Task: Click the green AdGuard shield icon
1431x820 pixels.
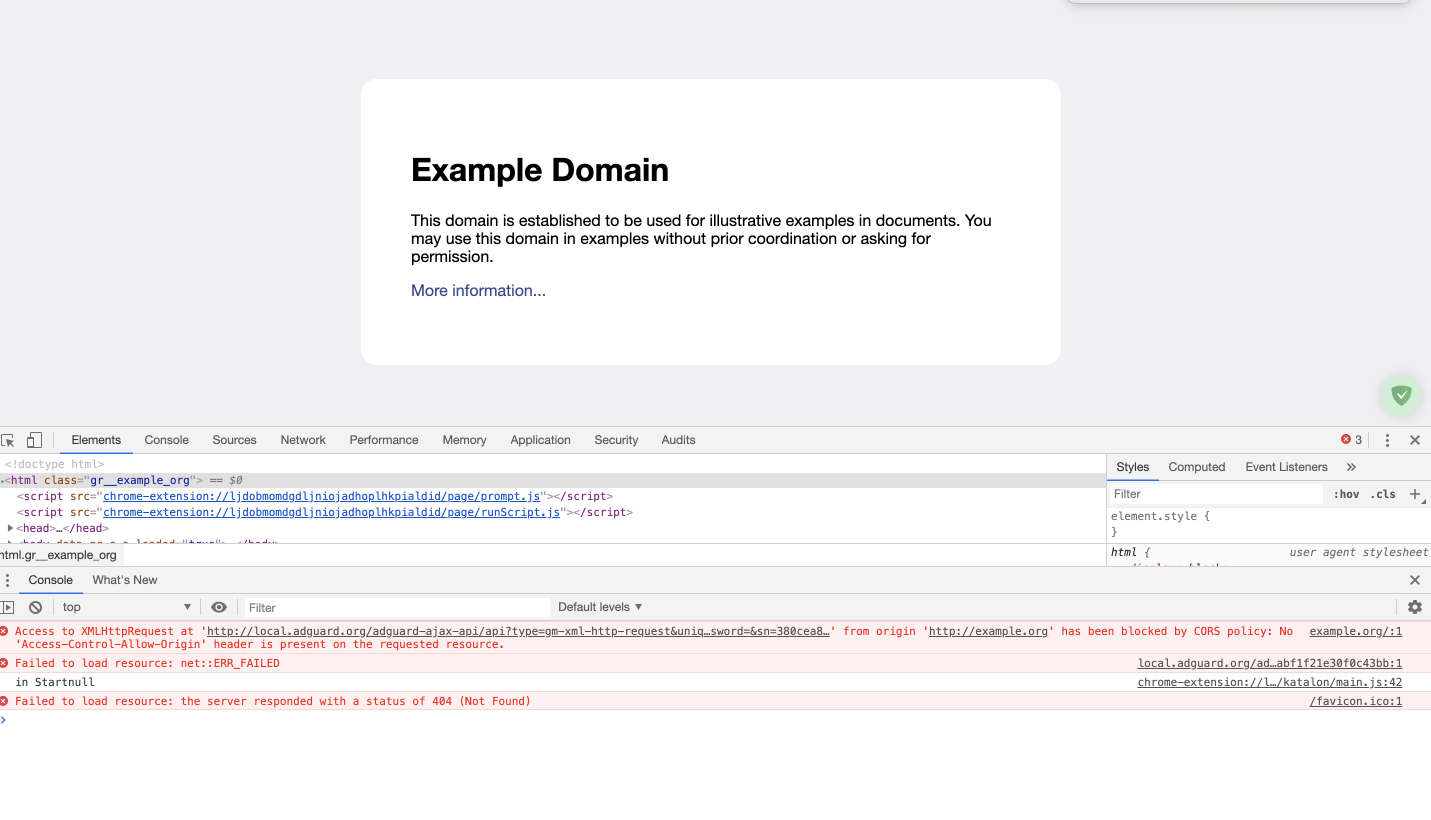Action: pos(1400,395)
